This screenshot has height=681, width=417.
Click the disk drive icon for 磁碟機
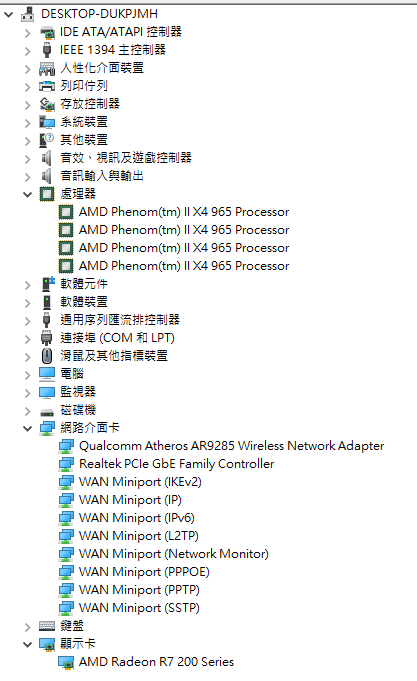(47, 411)
